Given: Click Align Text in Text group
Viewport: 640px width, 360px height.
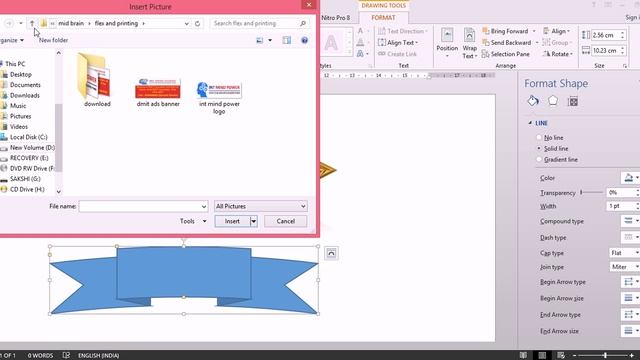Looking at the screenshot, I should pyautogui.click(x=398, y=42).
